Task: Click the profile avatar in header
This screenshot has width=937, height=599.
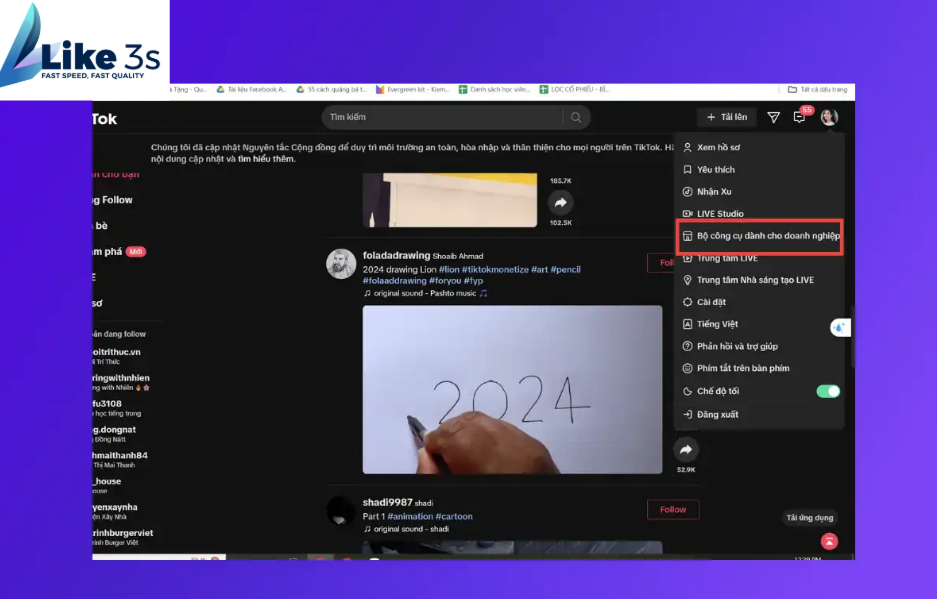Action: pos(829,117)
